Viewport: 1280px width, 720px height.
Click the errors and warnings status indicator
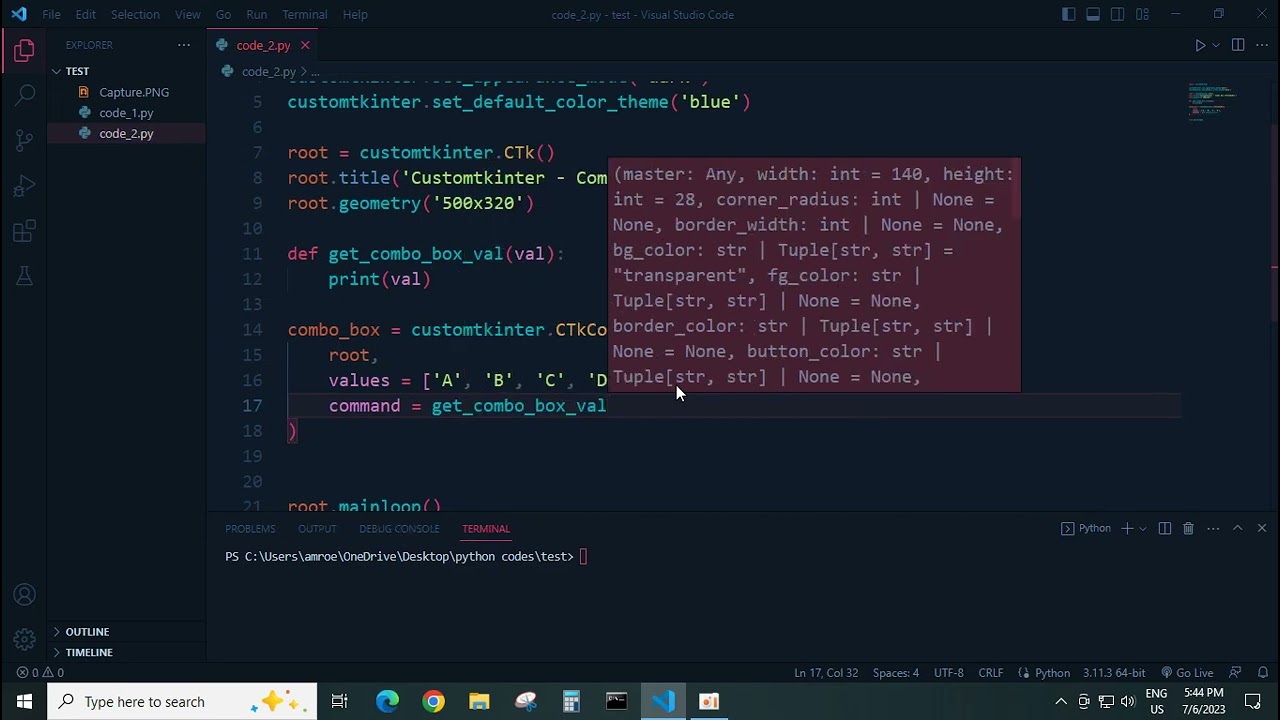40,673
